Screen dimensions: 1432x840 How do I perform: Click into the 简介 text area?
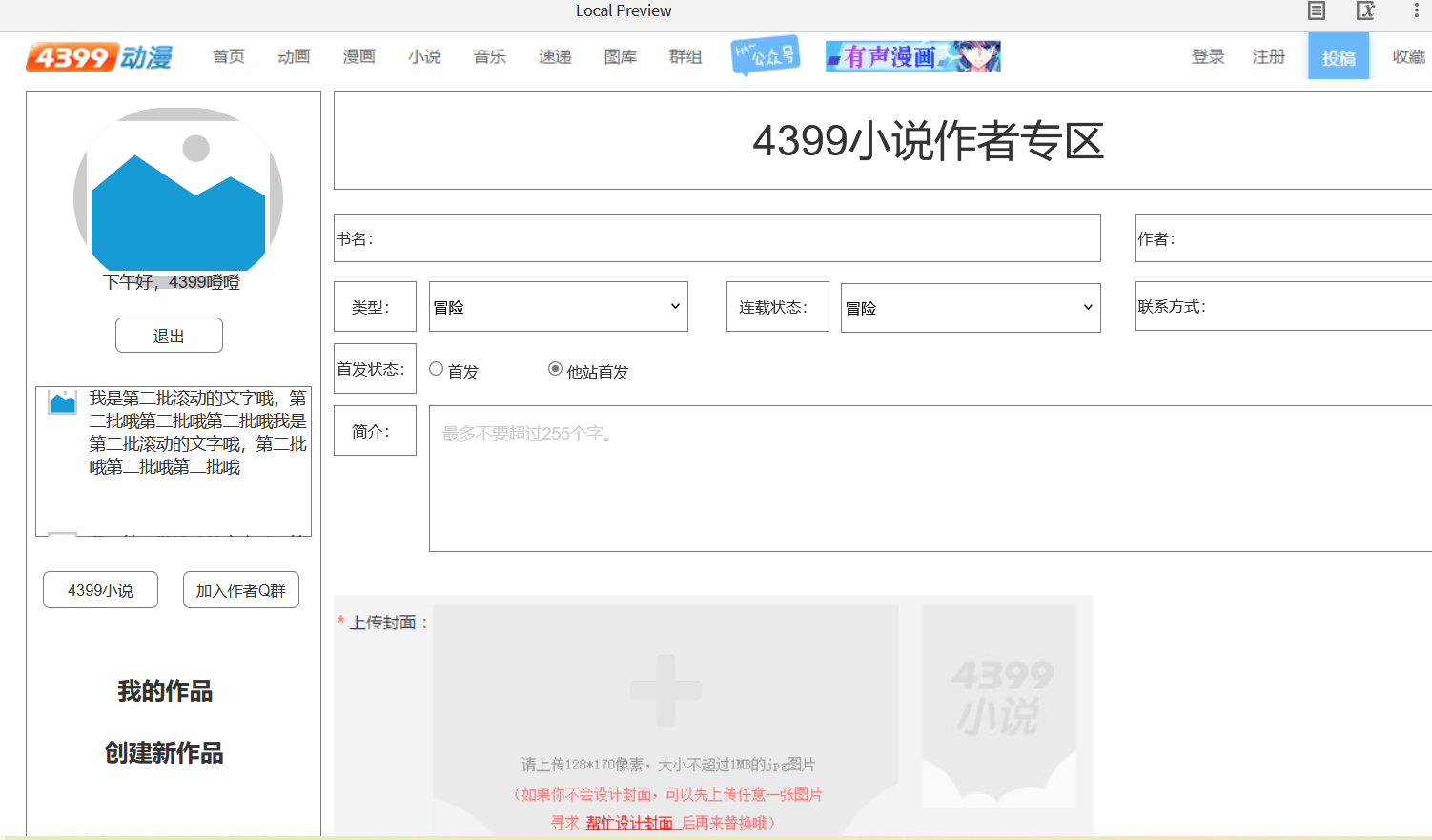(x=931, y=479)
